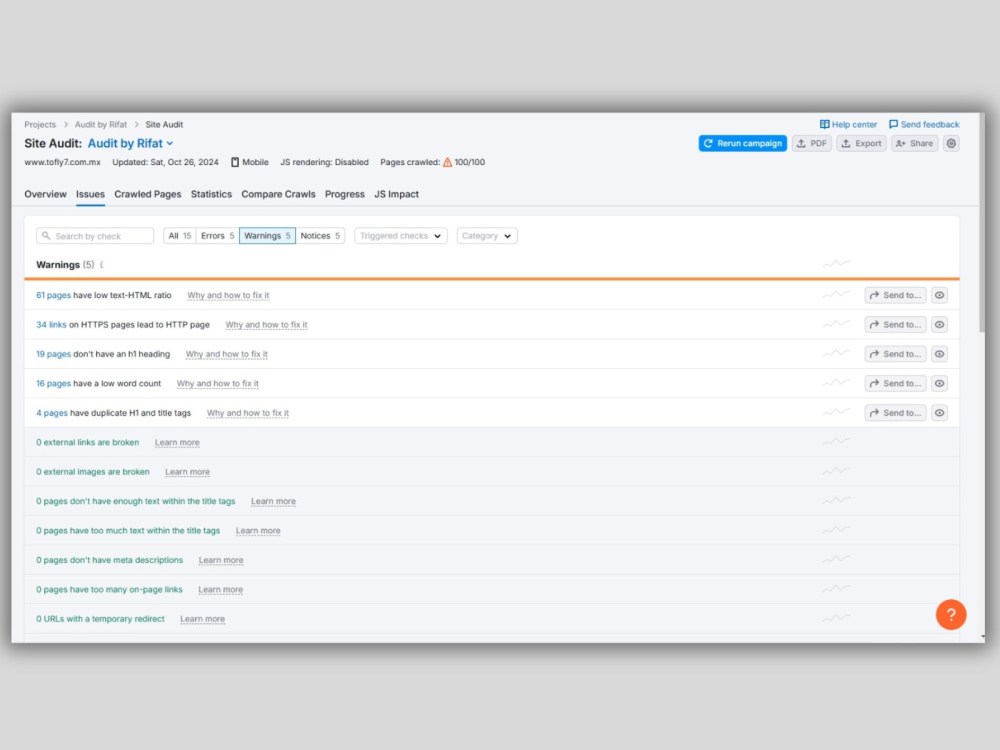
Task: Switch to the Overview tab
Action: click(x=45, y=195)
